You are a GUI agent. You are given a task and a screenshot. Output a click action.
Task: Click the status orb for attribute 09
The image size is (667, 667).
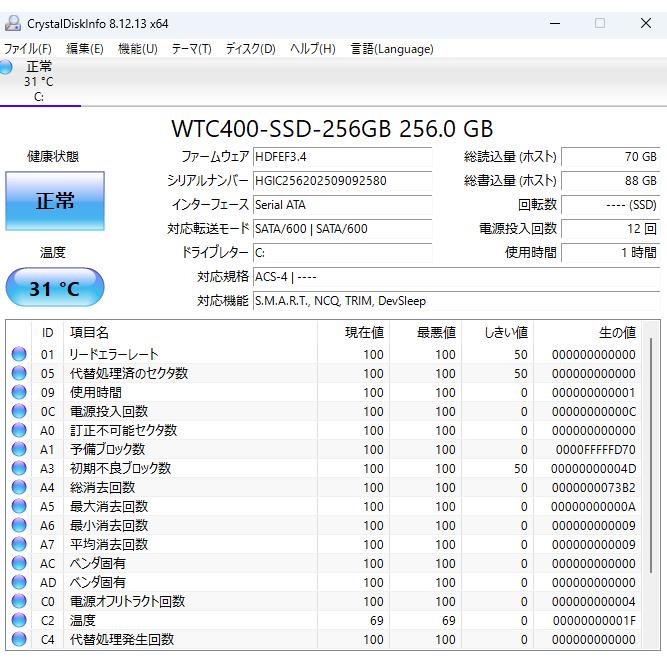[19, 392]
